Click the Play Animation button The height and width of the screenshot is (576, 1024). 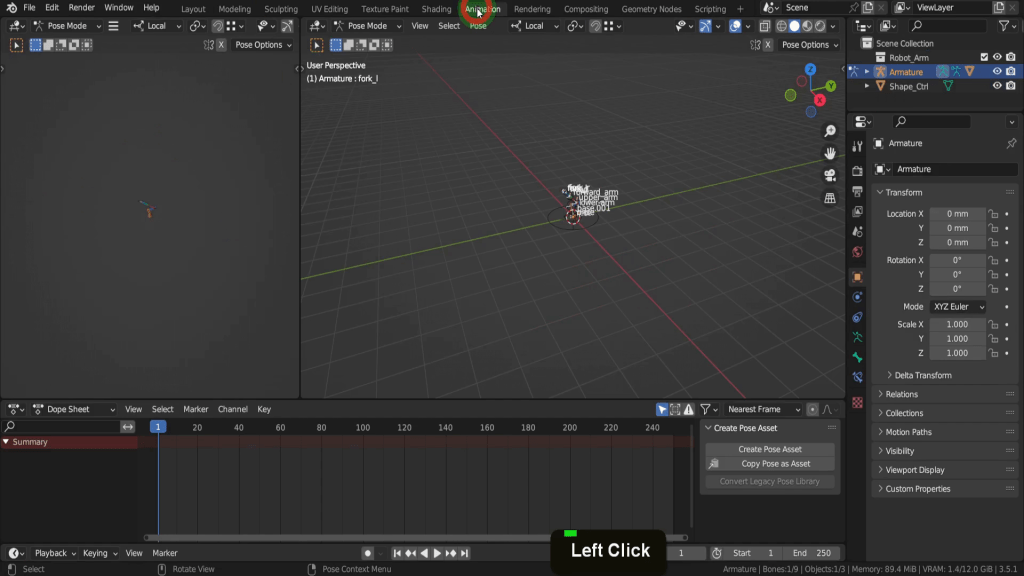[x=437, y=553]
